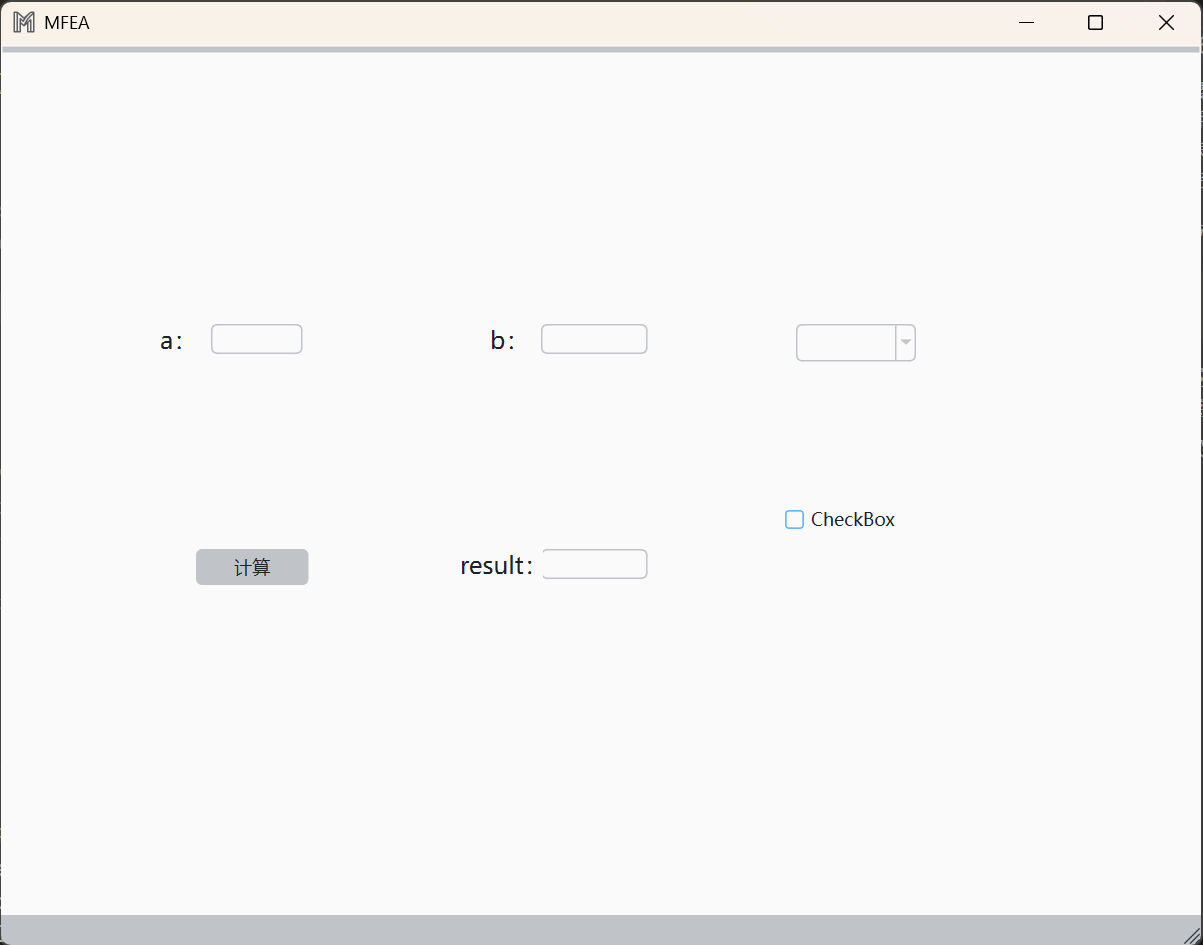This screenshot has width=1203, height=945.
Task: Click the MFEA app icon in title bar
Action: pos(23,23)
